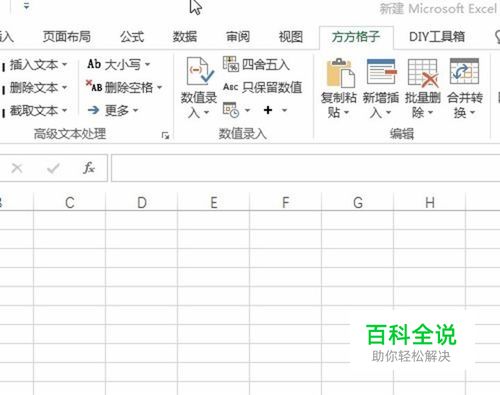Select column C header

[x=70, y=202]
